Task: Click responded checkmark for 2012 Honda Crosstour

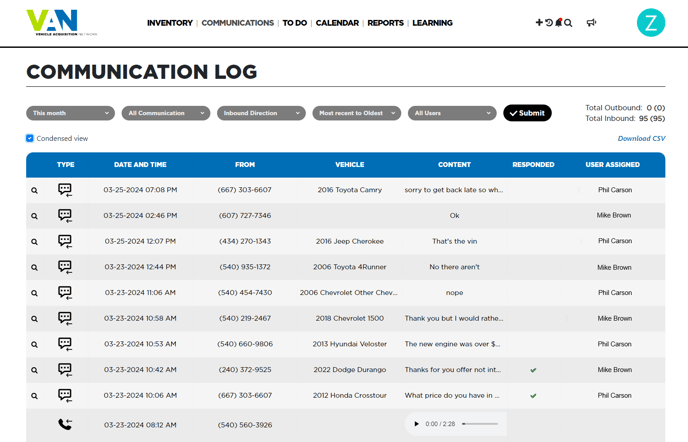Action: pyautogui.click(x=533, y=396)
